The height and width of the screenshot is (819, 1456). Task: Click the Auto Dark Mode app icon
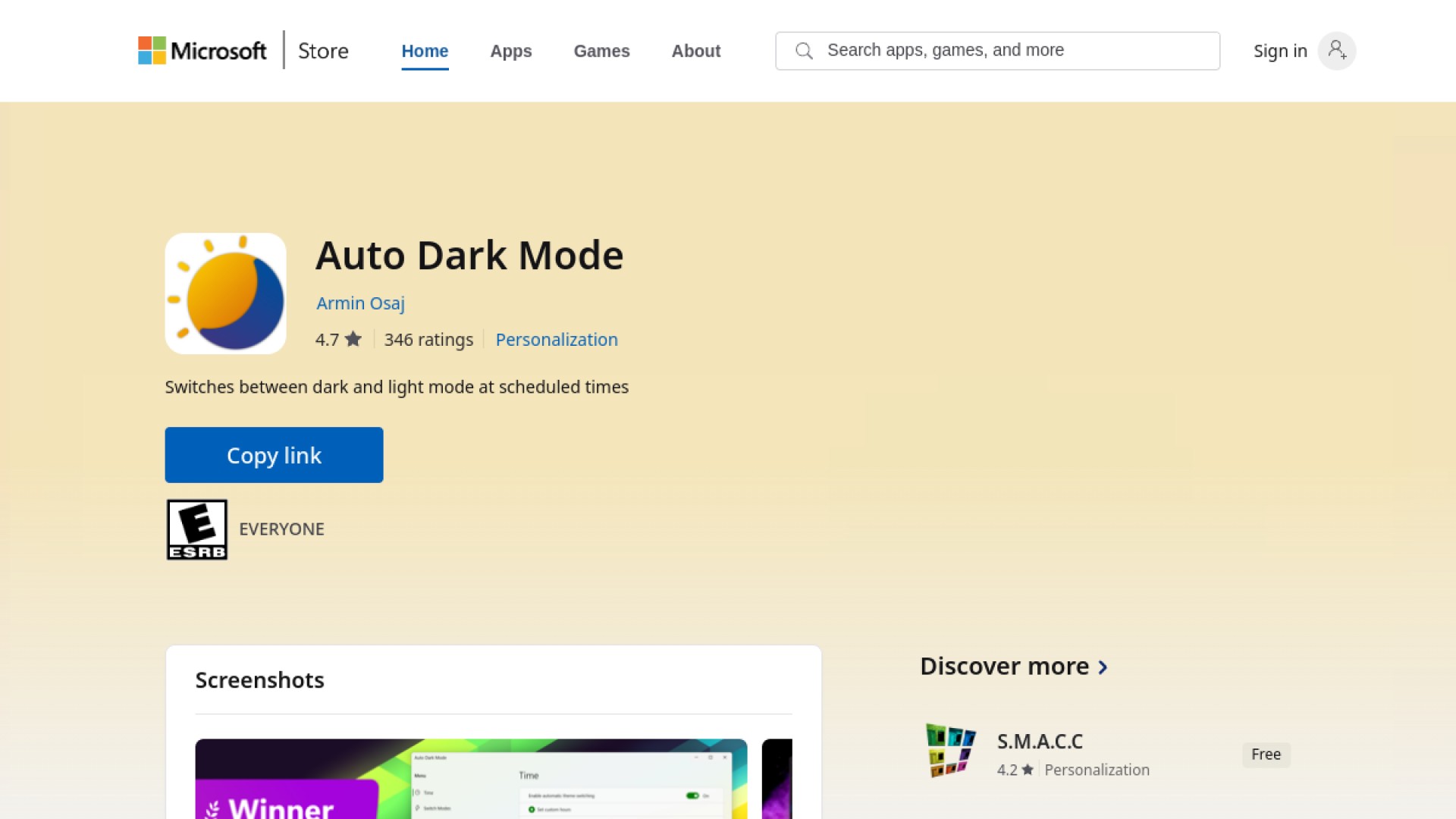[x=225, y=293]
